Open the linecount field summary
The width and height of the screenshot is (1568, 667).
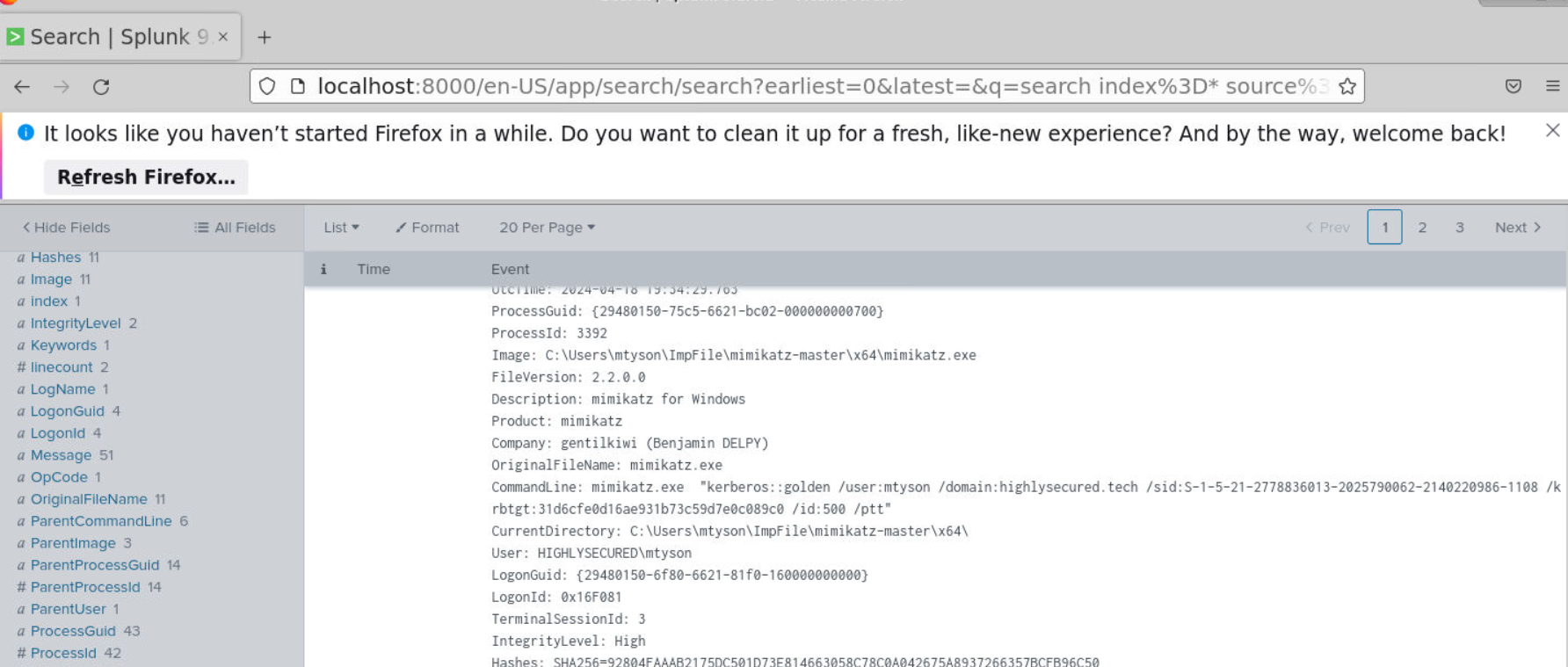click(x=62, y=367)
